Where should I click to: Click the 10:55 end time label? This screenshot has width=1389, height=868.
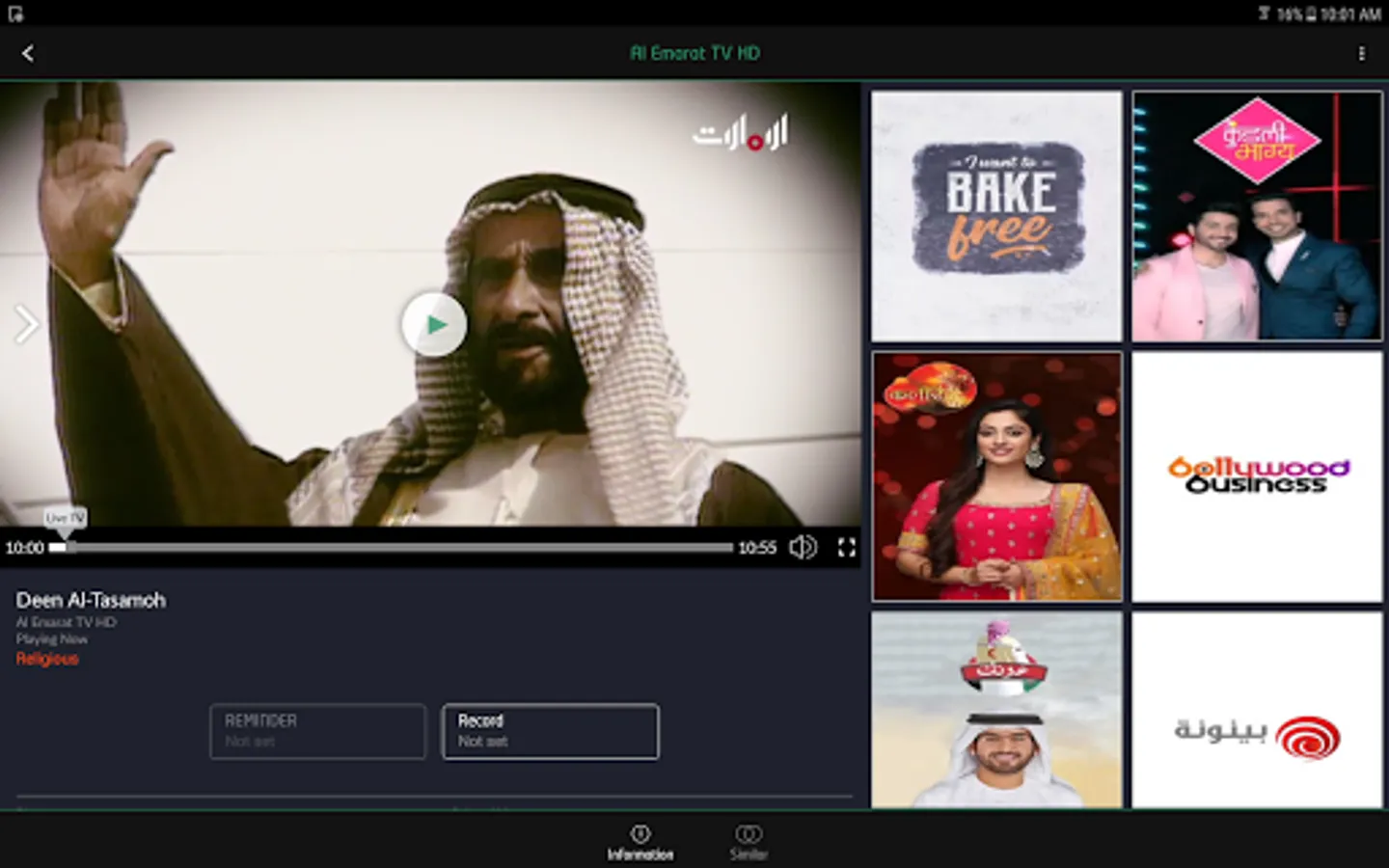(757, 548)
